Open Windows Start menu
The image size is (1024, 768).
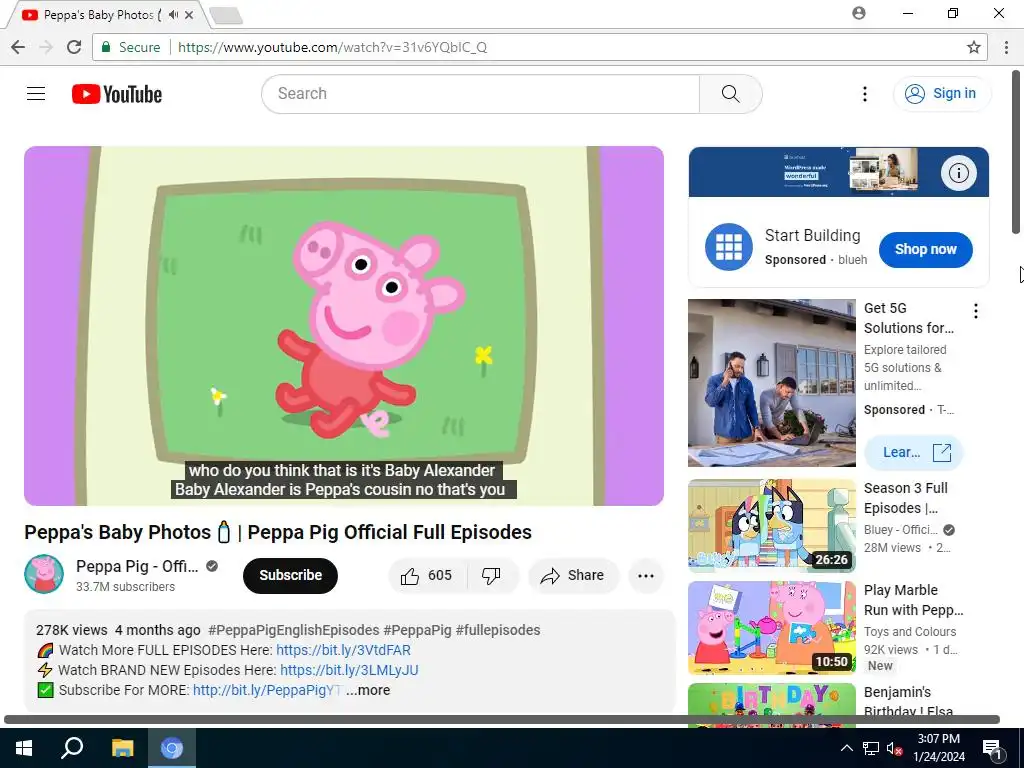(24, 748)
